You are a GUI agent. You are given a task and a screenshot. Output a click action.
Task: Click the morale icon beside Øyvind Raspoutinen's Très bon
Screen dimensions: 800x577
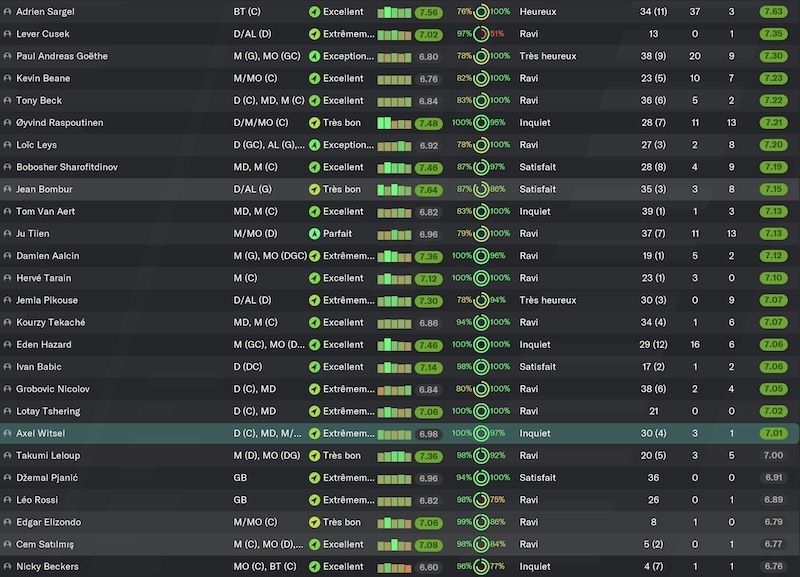click(314, 123)
